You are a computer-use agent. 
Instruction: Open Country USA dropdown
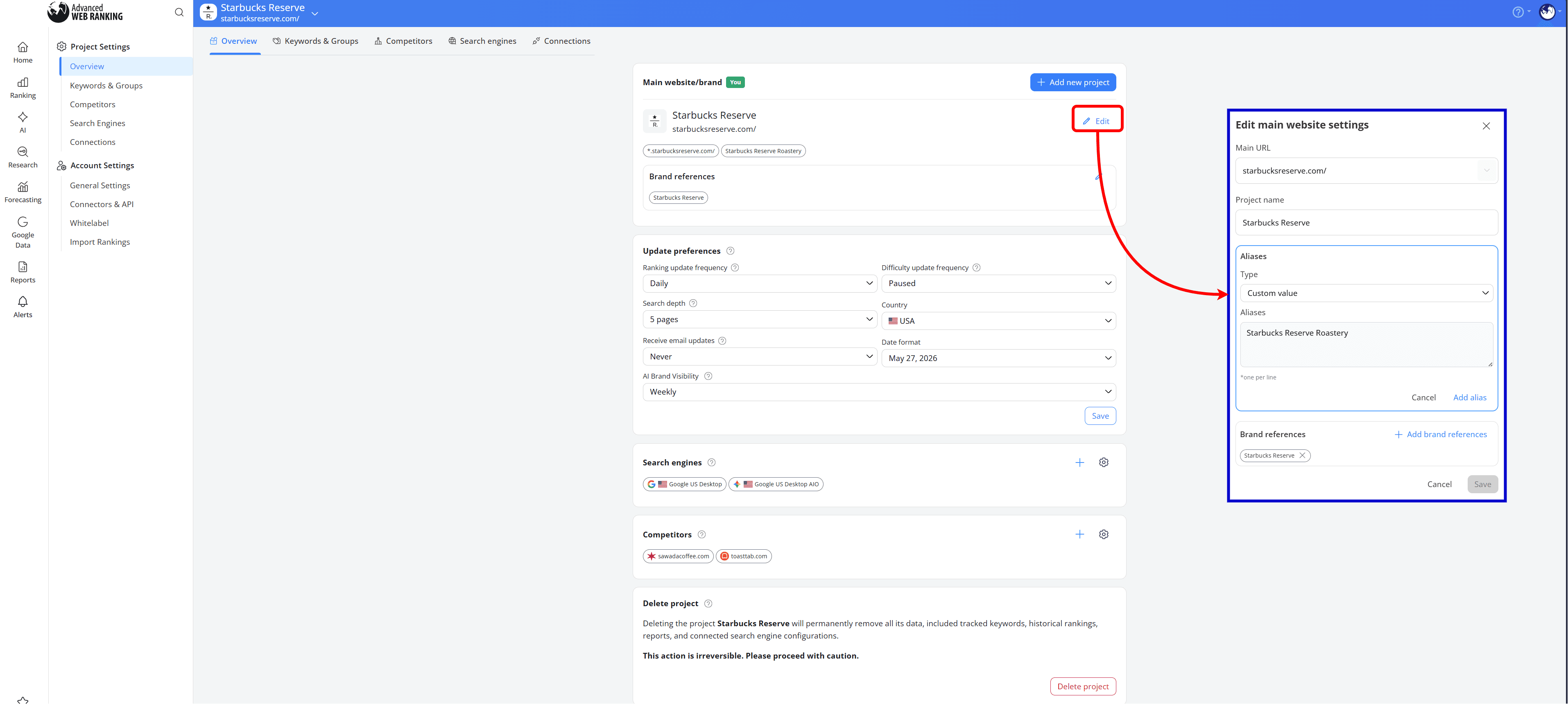[998, 320]
